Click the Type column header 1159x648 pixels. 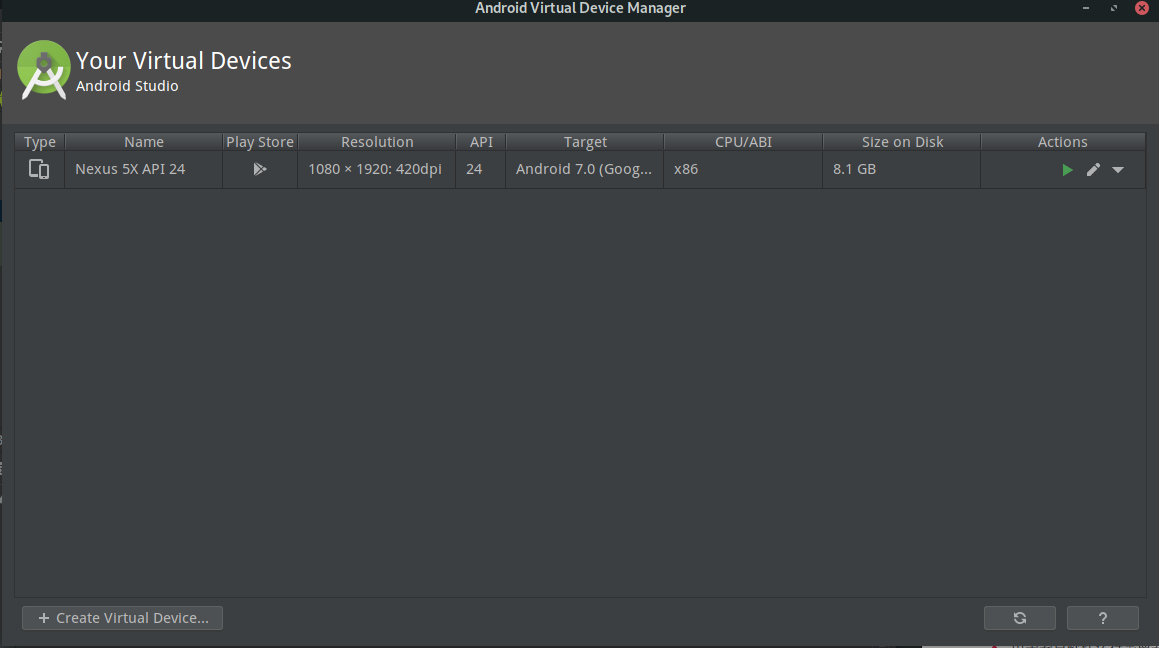pos(40,142)
